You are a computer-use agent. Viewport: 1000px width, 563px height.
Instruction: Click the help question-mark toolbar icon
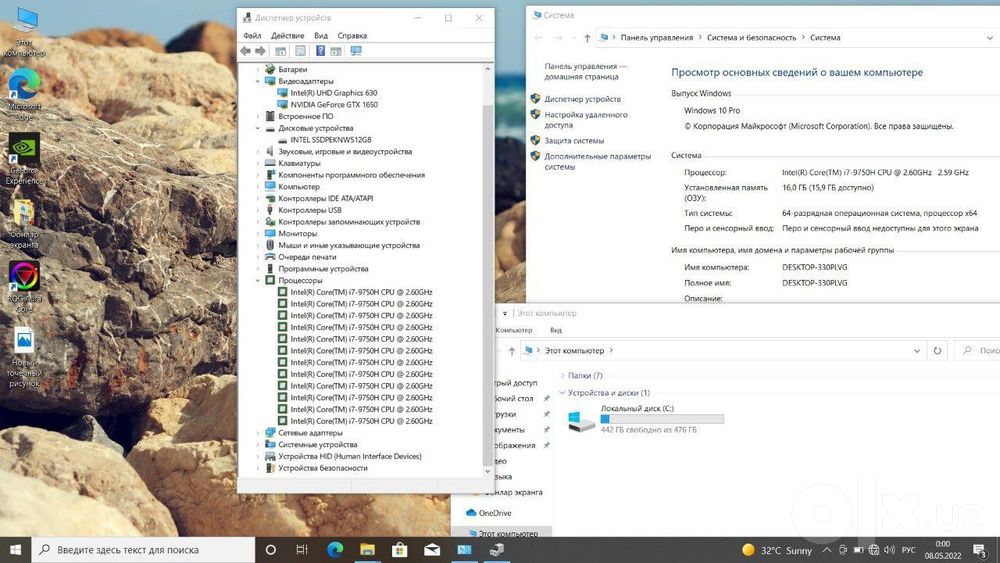pyautogui.click(x=320, y=51)
